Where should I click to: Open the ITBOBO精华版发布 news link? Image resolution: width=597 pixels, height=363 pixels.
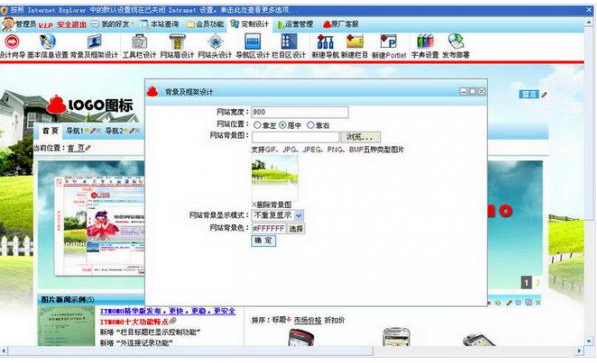168,311
